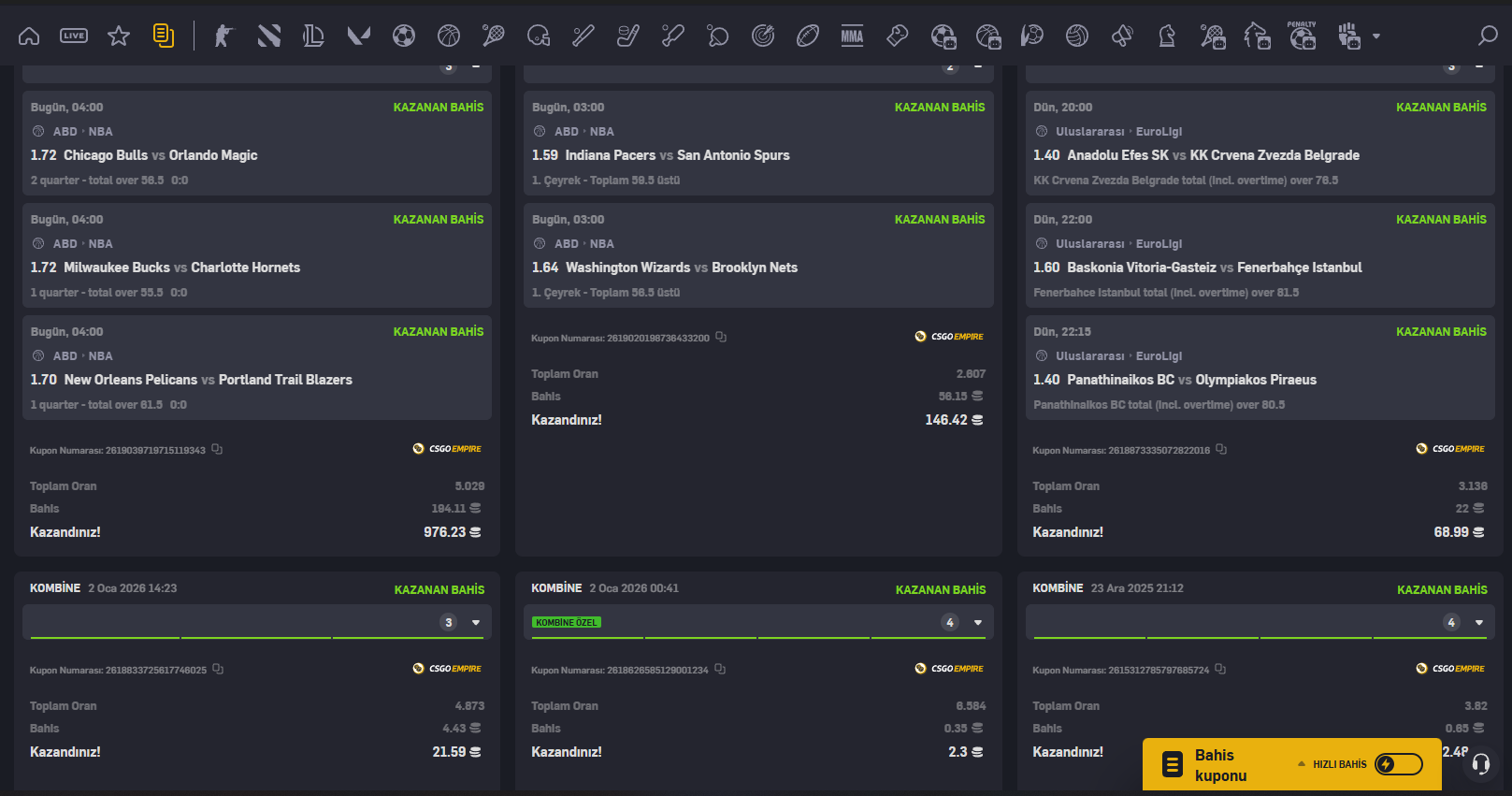Select the PENALTY shootout icon
This screenshot has width=1512, height=796.
point(1303,36)
